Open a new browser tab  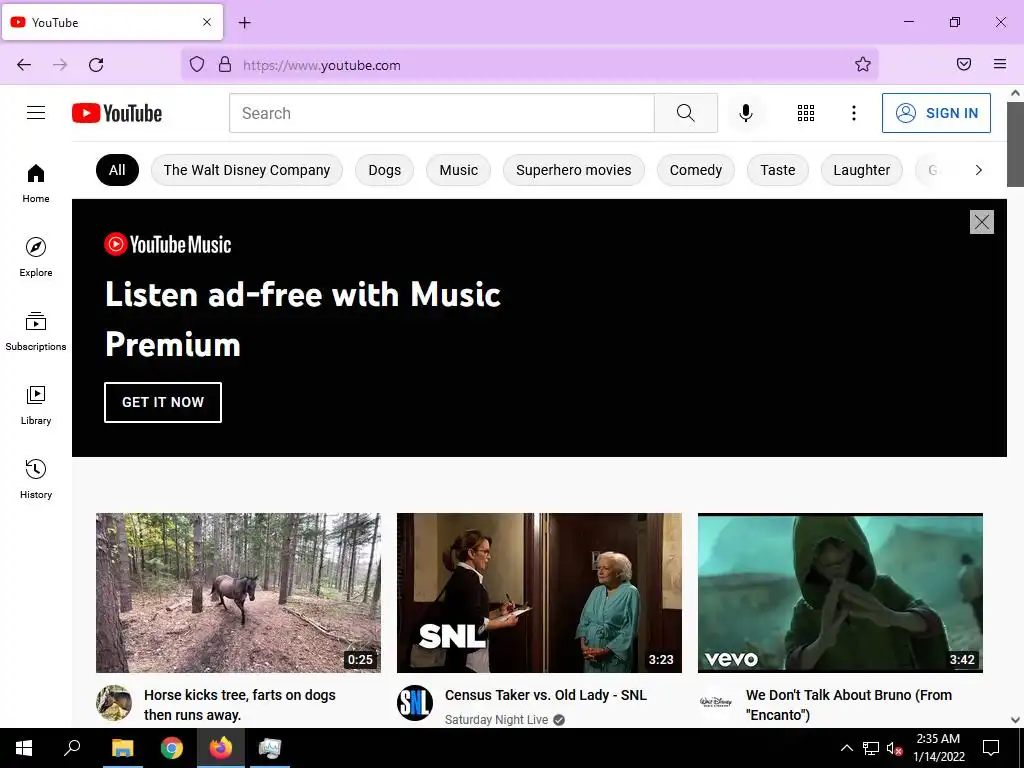click(x=244, y=23)
